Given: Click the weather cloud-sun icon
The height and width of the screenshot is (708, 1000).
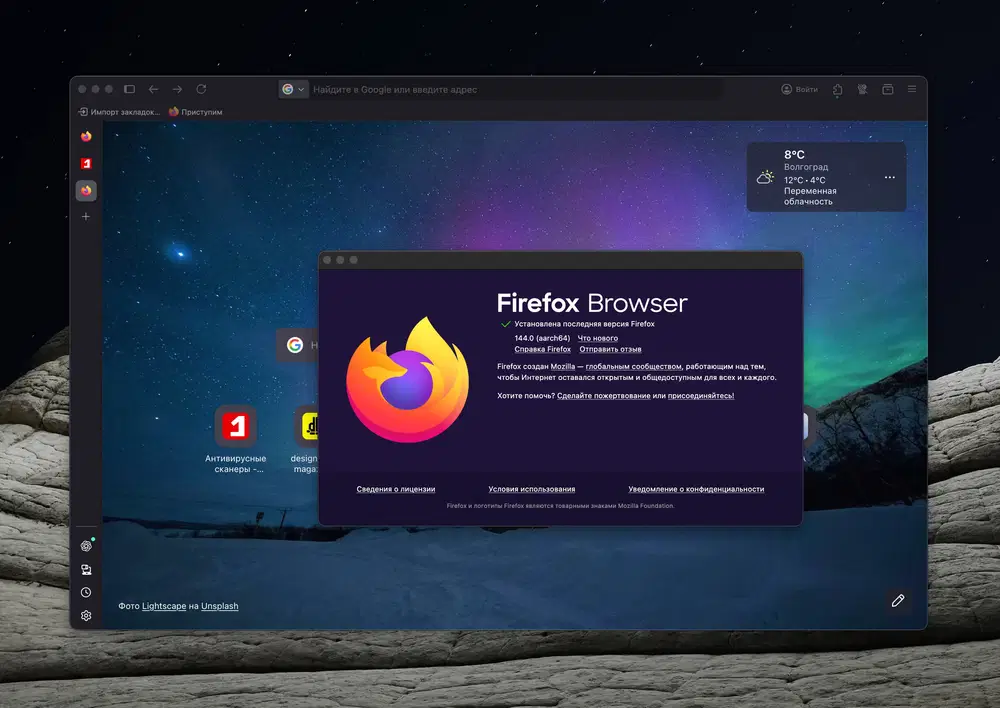Looking at the screenshot, I should 765,177.
